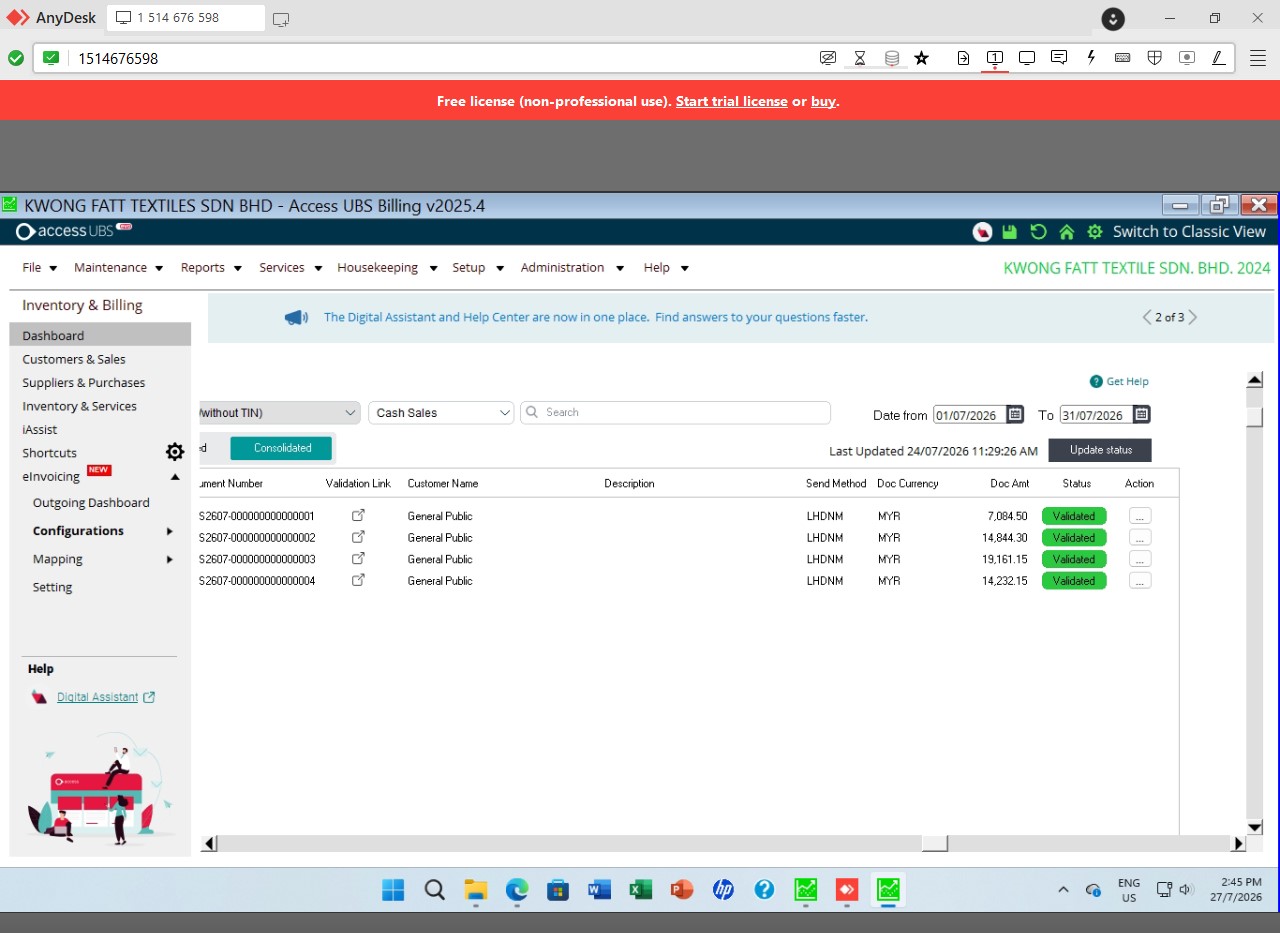This screenshot has height=933, width=1280.
Task: Click the megaphone announcement icon
Action: pyautogui.click(x=295, y=317)
